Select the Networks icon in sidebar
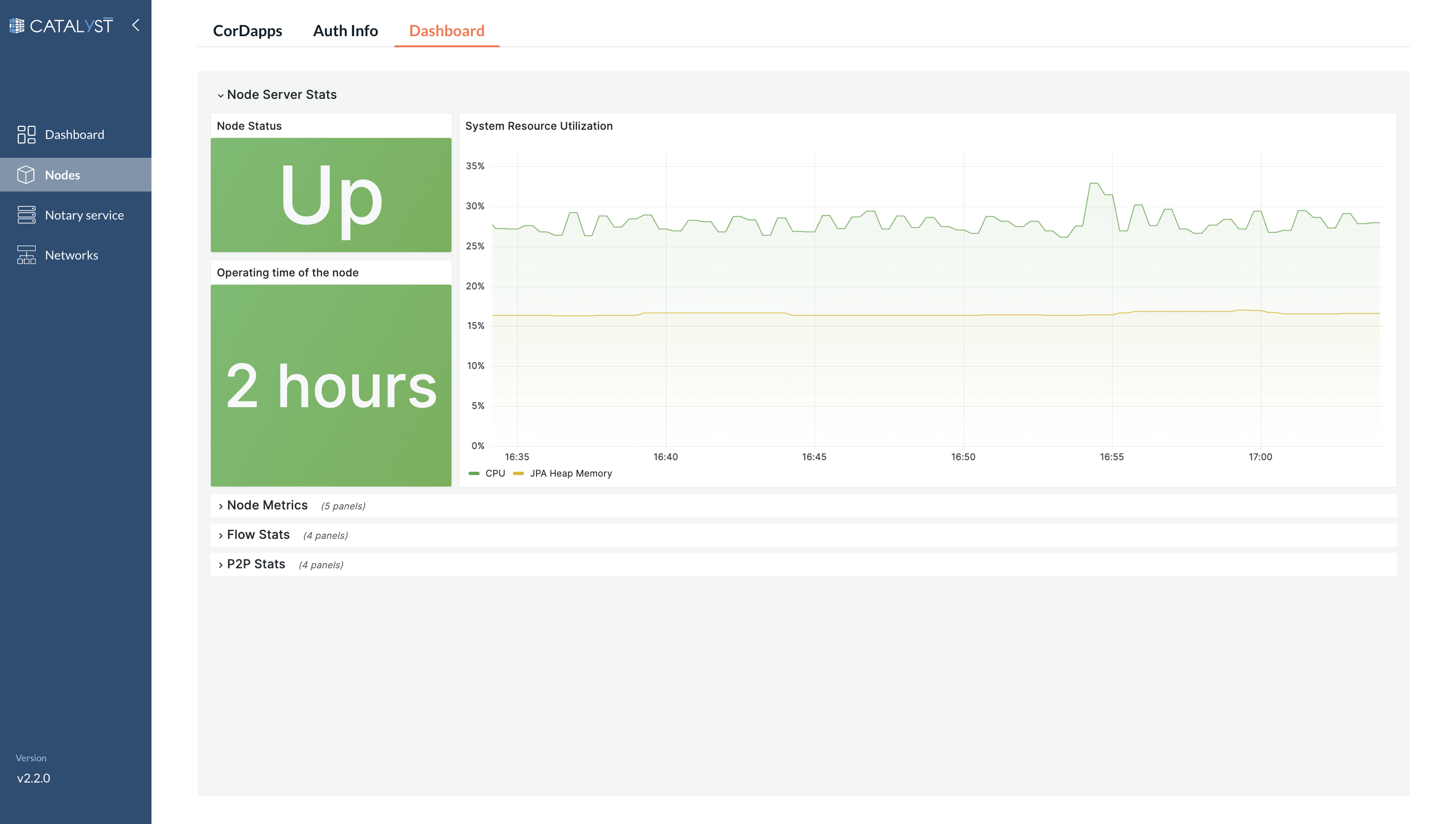The width and height of the screenshot is (1456, 824). tap(28, 255)
